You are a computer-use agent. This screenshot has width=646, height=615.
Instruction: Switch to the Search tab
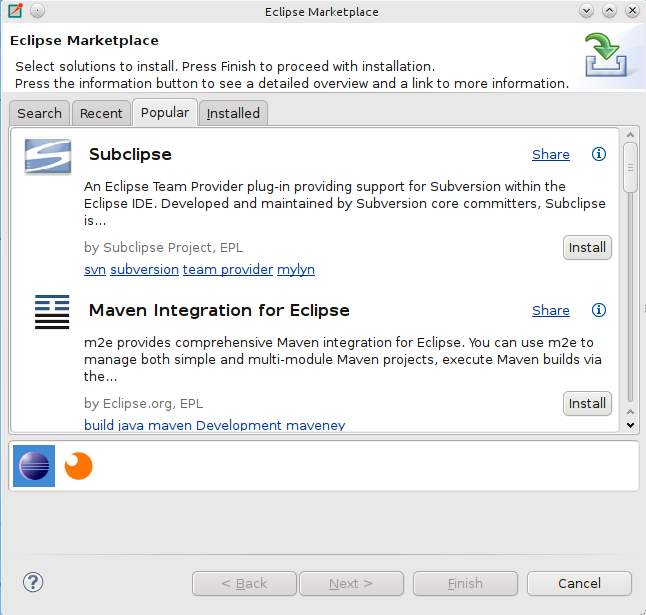(x=40, y=113)
